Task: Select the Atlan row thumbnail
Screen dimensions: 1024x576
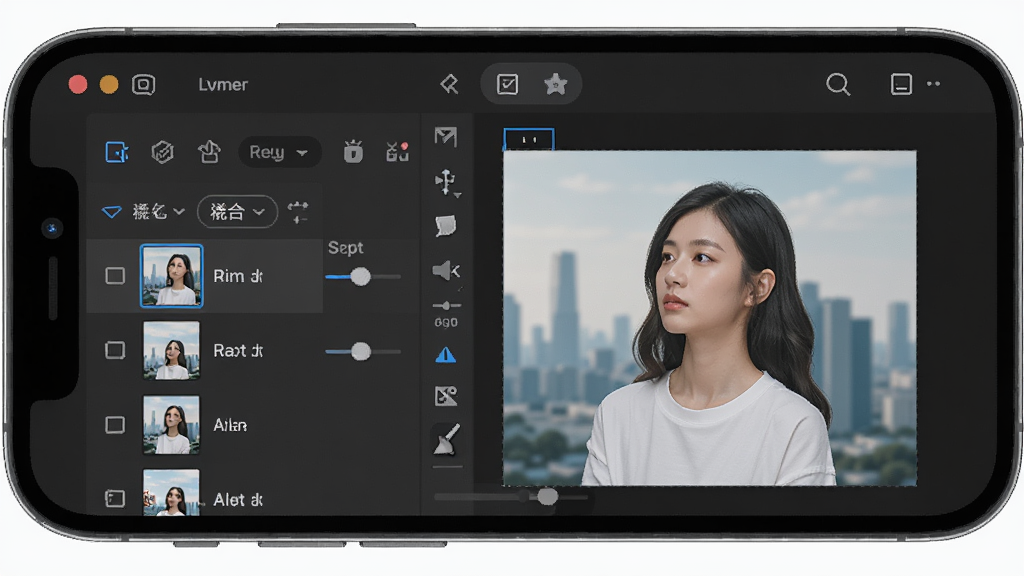Action: point(172,425)
